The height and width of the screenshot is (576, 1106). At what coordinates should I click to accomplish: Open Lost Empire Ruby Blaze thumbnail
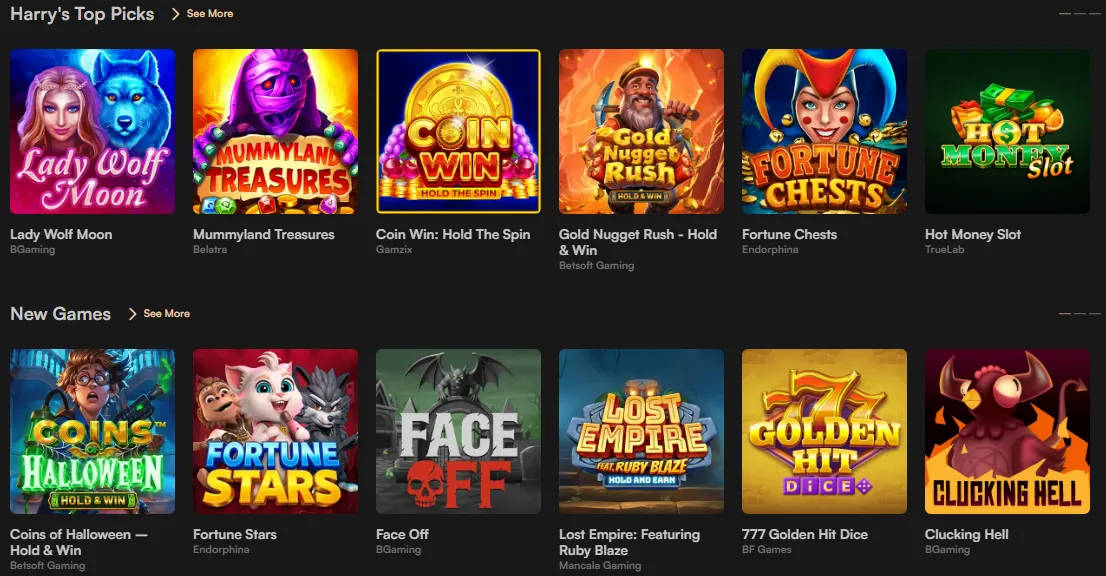641,431
